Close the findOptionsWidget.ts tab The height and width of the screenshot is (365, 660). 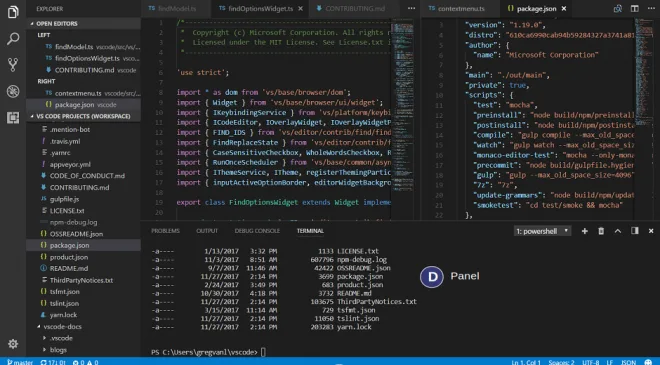pyautogui.click(x=300, y=8)
